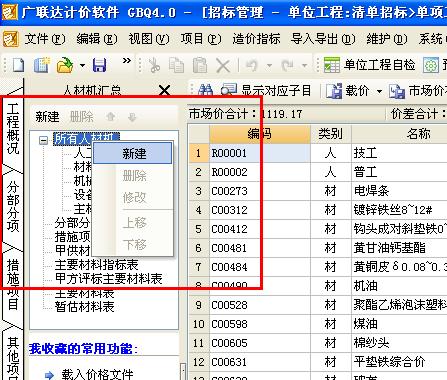The width and height of the screenshot is (447, 380).
Task: Select the 电焊条 name cell
Action: coord(399,191)
